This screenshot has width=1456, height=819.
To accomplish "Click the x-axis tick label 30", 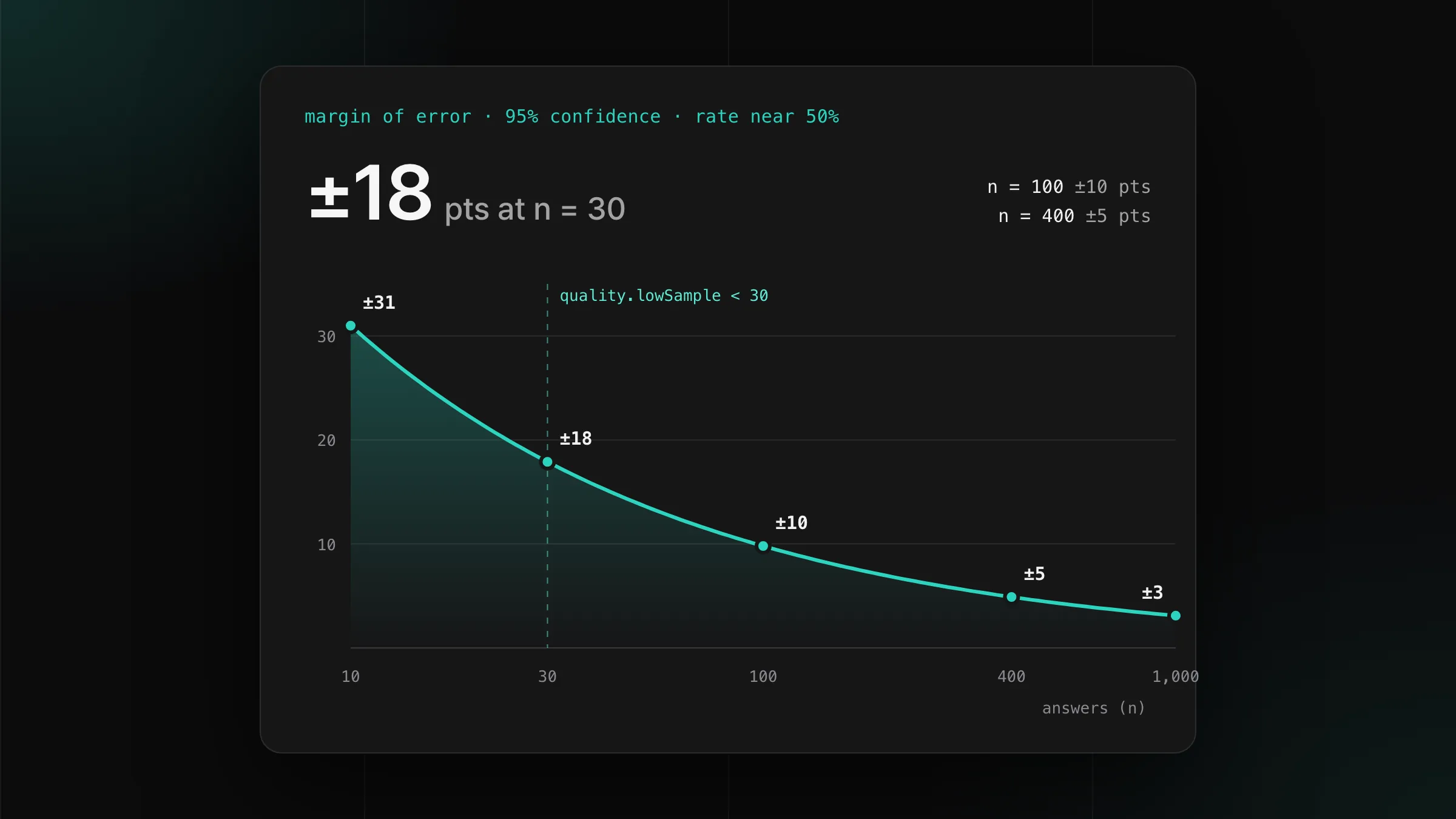I will [547, 676].
